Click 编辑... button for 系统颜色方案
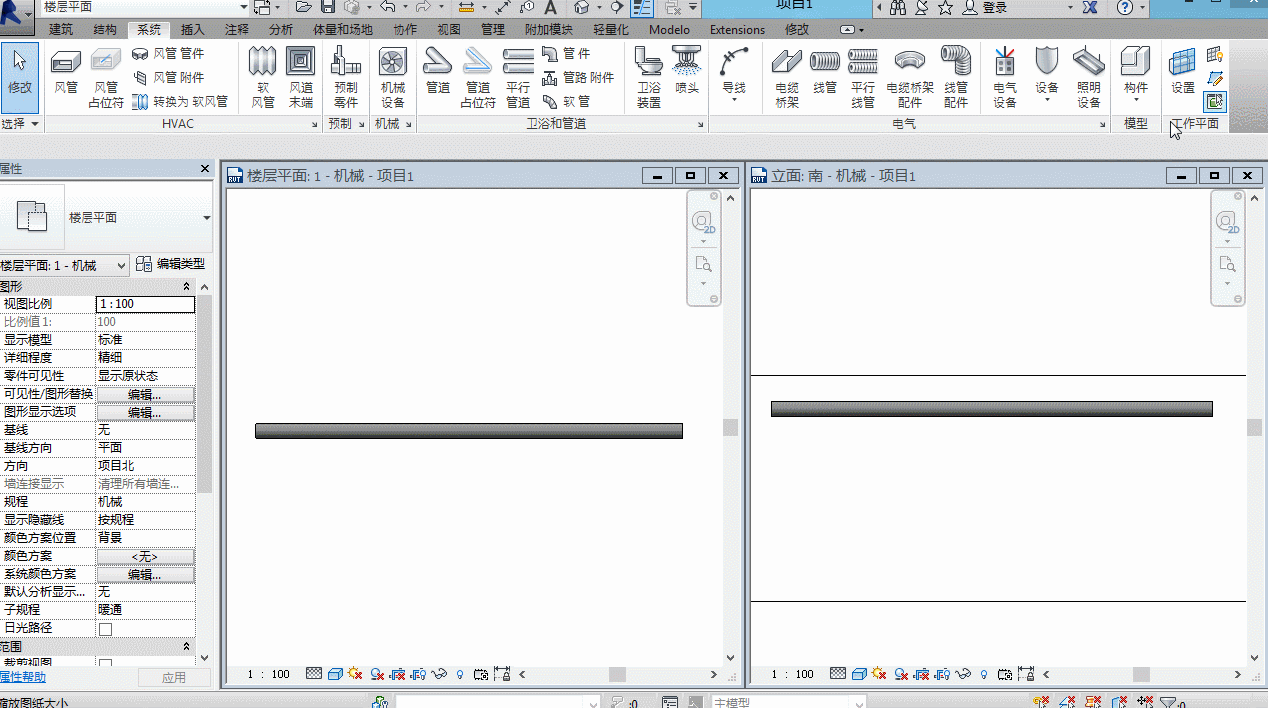 point(145,575)
